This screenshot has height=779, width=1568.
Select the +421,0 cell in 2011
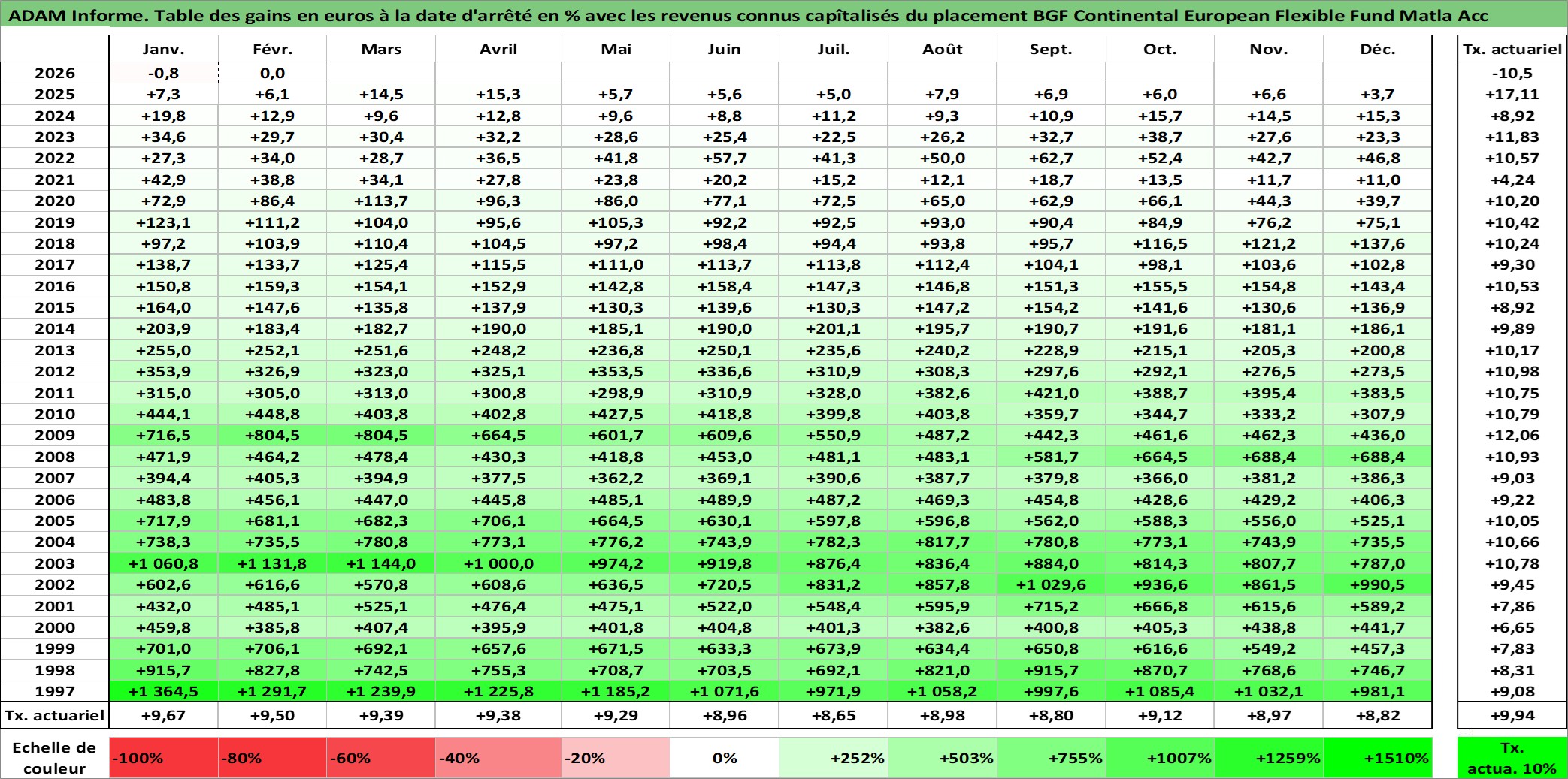(1051, 394)
